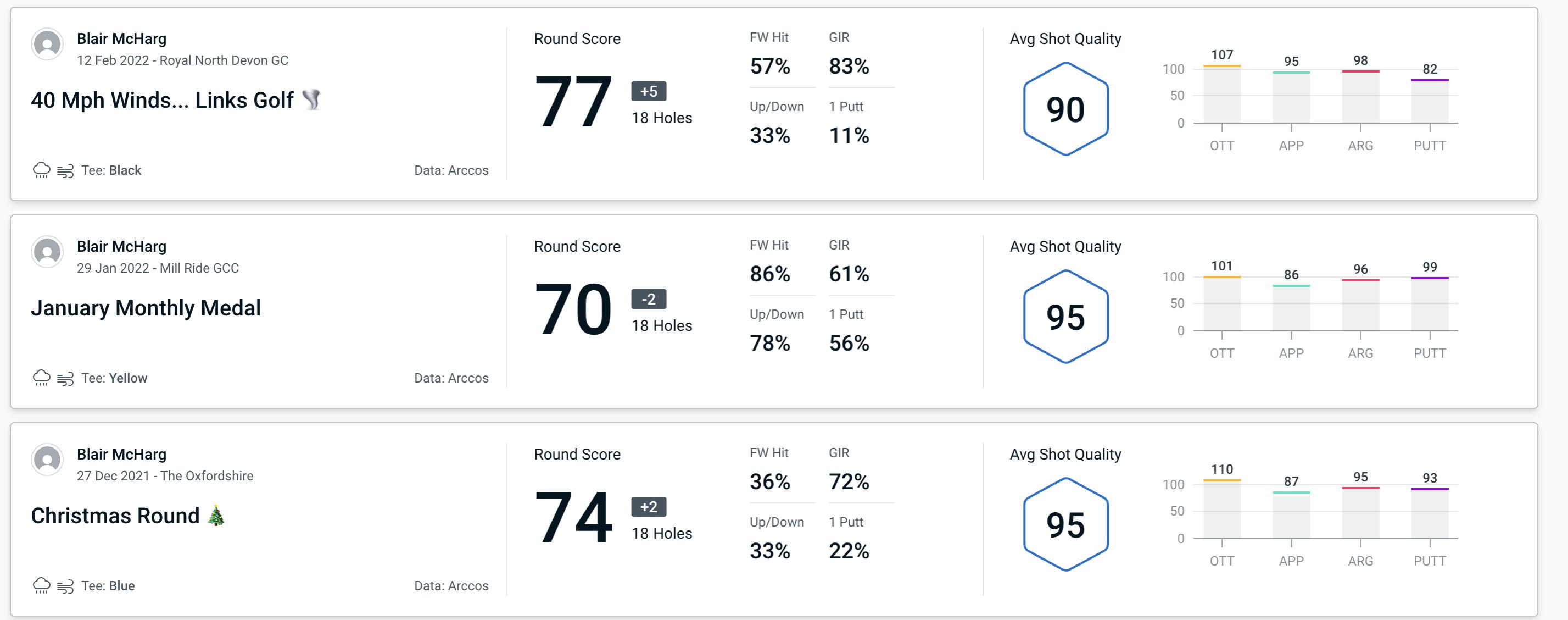This screenshot has height=620, width=1568.
Task: Click the Avg Shot Quality hexagon icon on first round
Action: pos(1066,106)
